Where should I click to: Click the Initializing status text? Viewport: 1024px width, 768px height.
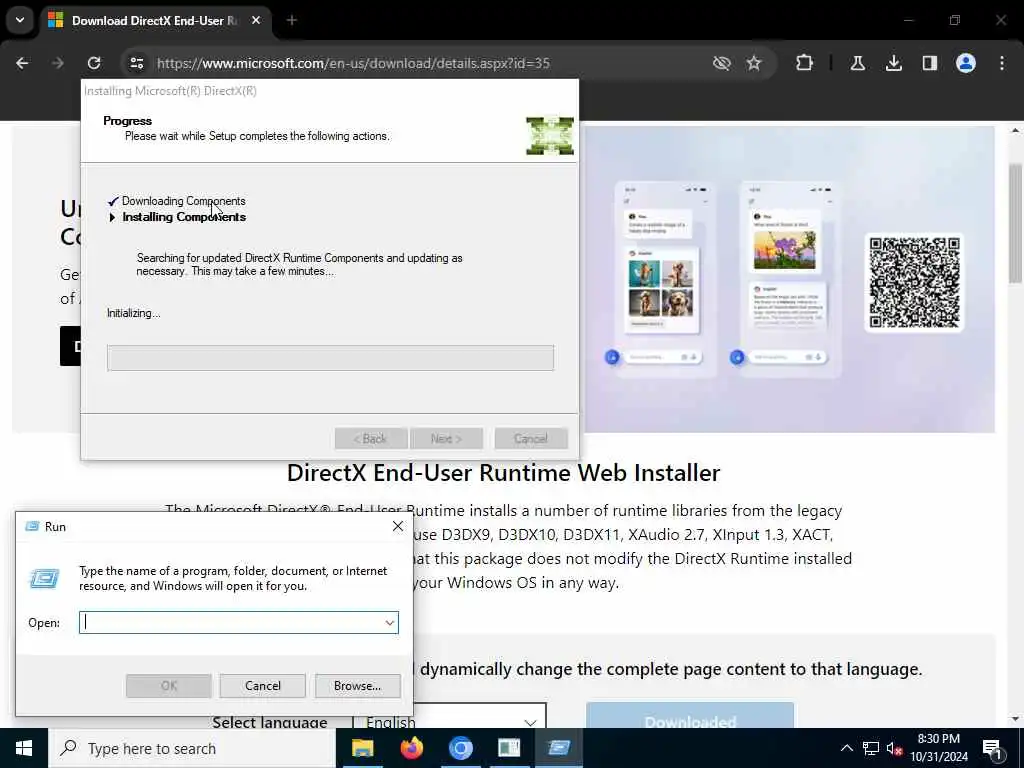[134, 313]
